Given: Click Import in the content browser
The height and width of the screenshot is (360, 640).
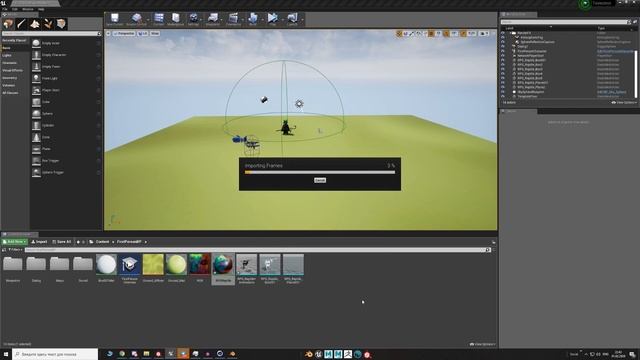Looking at the screenshot, I should point(40,242).
